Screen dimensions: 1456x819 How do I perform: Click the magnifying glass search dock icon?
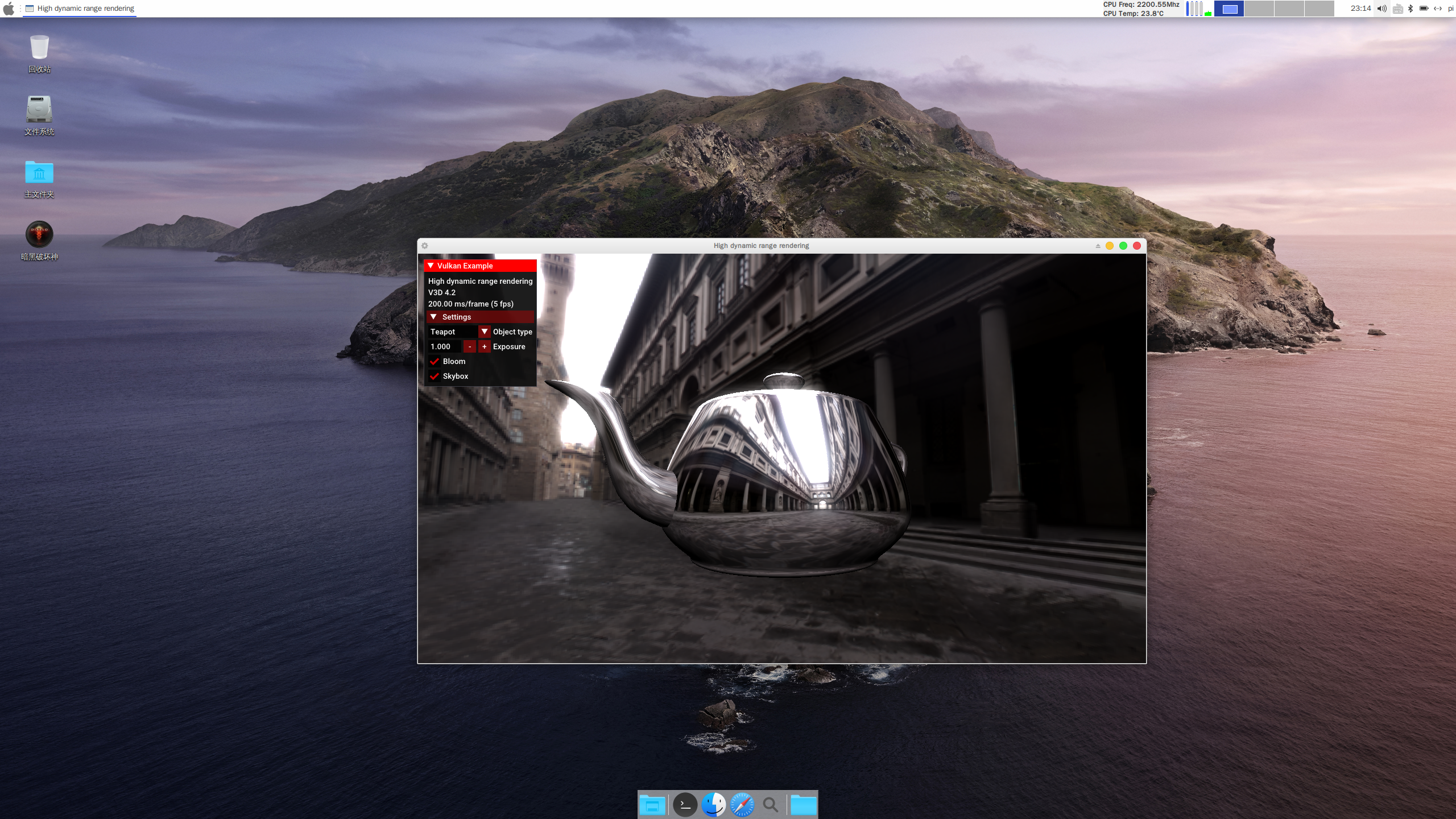tap(770, 805)
